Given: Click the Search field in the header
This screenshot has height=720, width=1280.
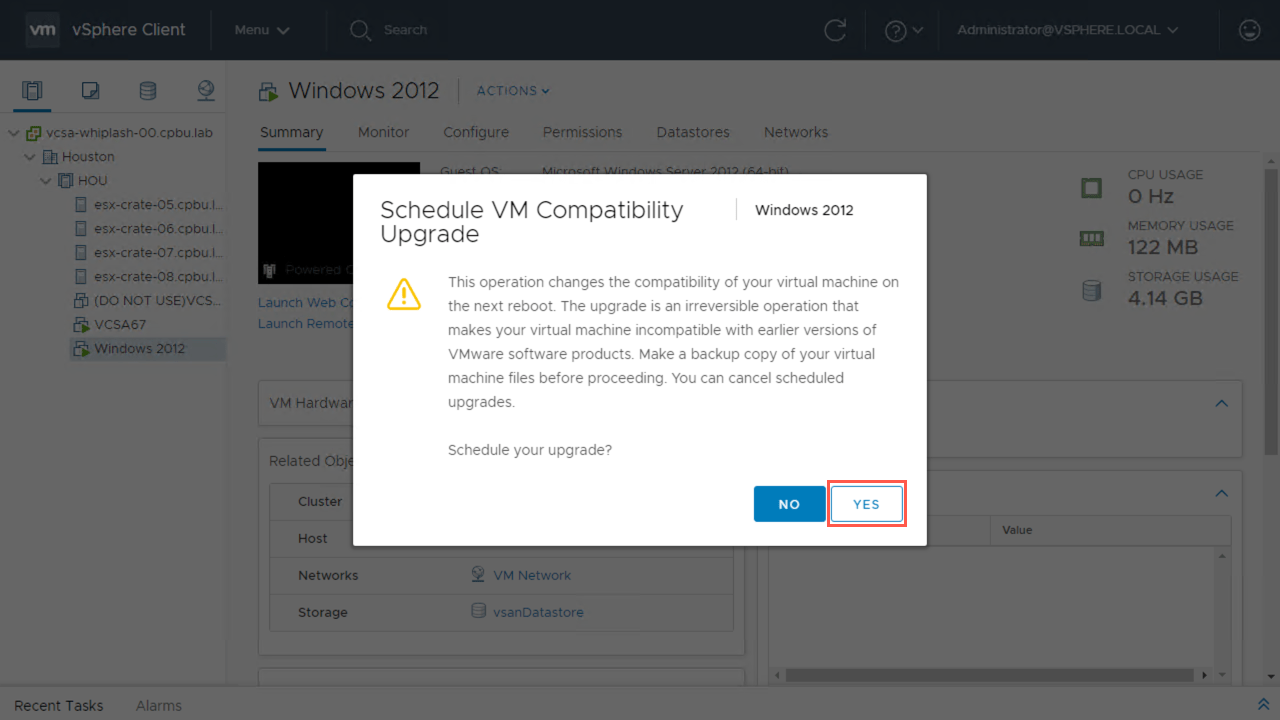Looking at the screenshot, I should [405, 30].
